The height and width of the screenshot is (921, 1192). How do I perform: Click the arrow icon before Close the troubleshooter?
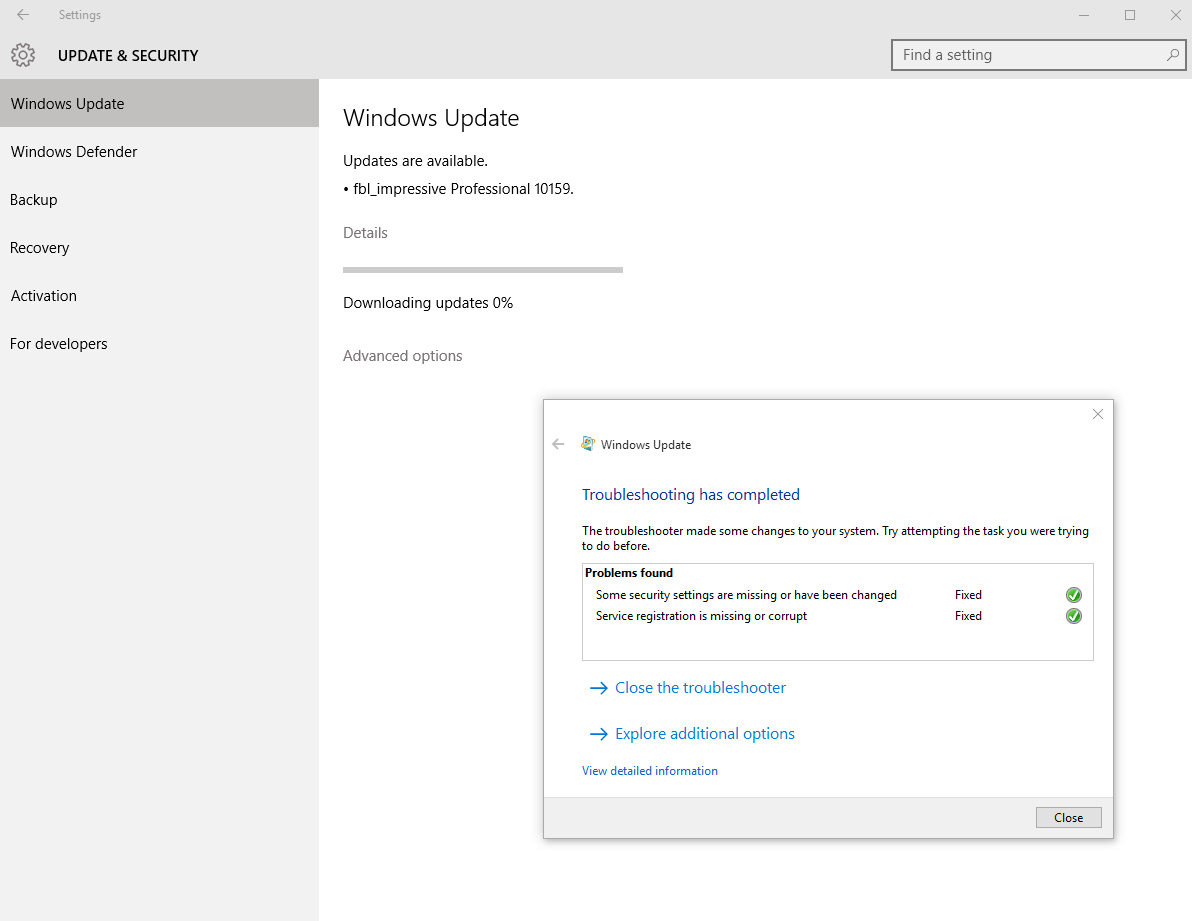coord(598,688)
